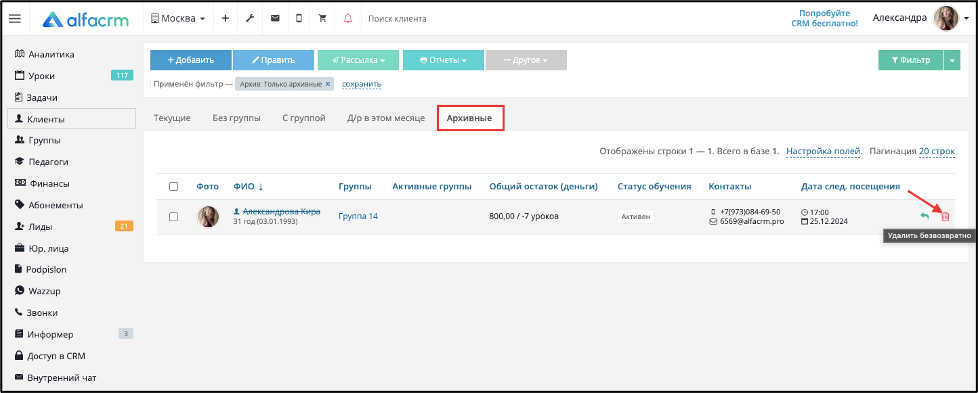The image size is (979, 393).
Task: Open the Москва branch dropdown
Action: click(x=178, y=19)
